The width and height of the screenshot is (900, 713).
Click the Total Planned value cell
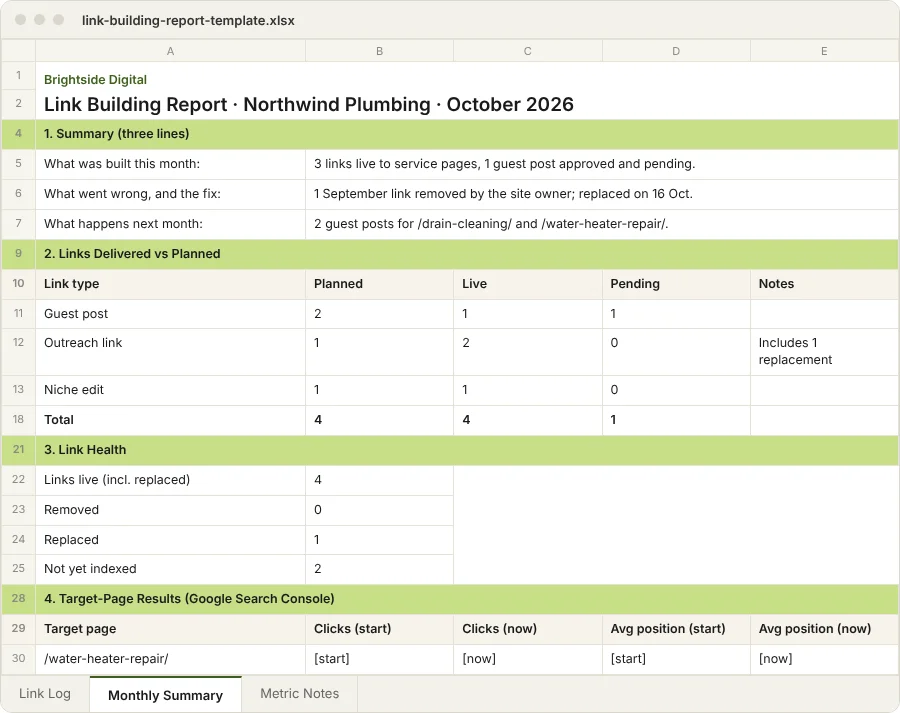[379, 420]
